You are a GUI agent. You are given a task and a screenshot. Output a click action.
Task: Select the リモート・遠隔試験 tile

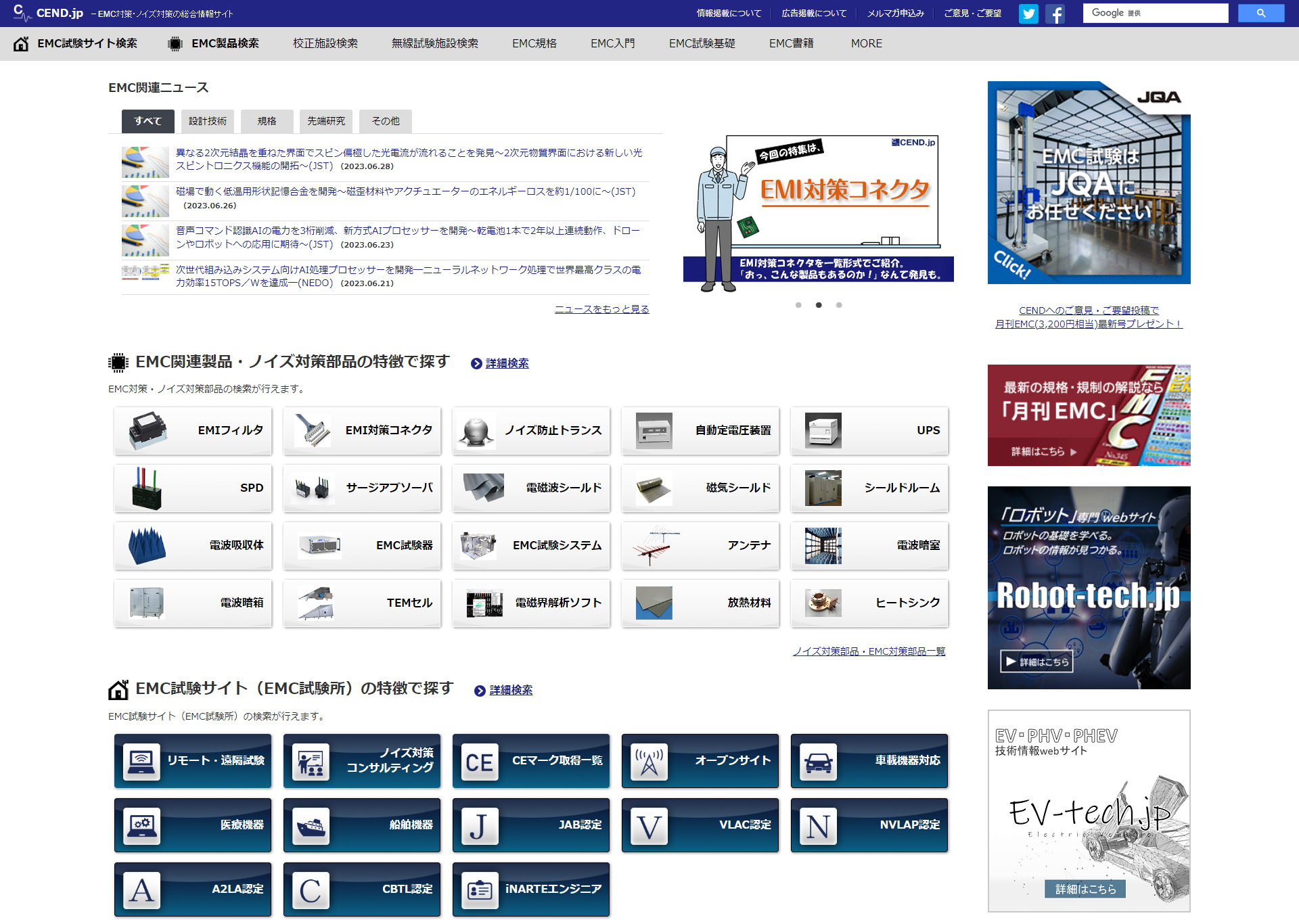192,761
